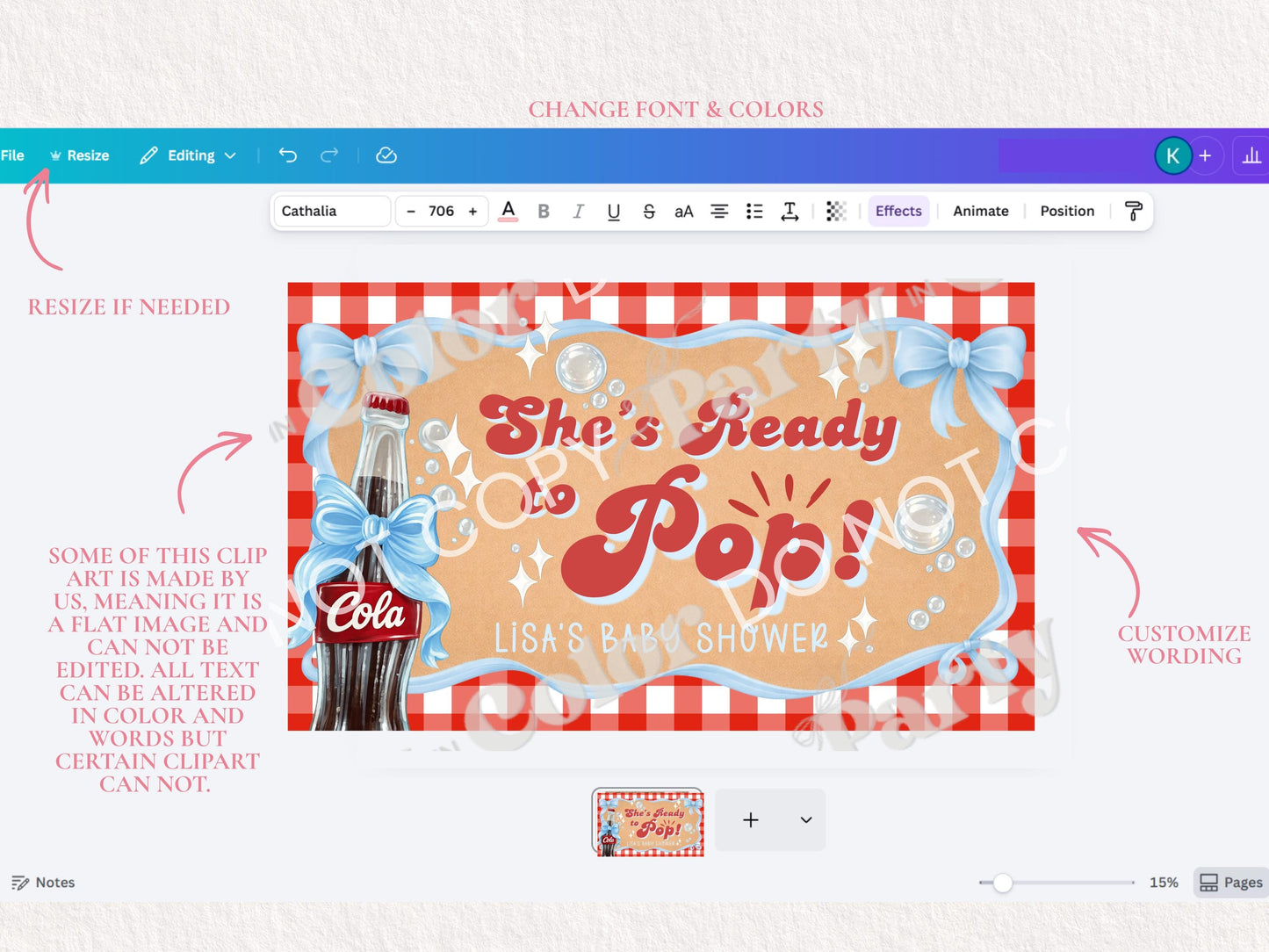Open the Animate options
This screenshot has width=1269, height=952.
[x=981, y=211]
